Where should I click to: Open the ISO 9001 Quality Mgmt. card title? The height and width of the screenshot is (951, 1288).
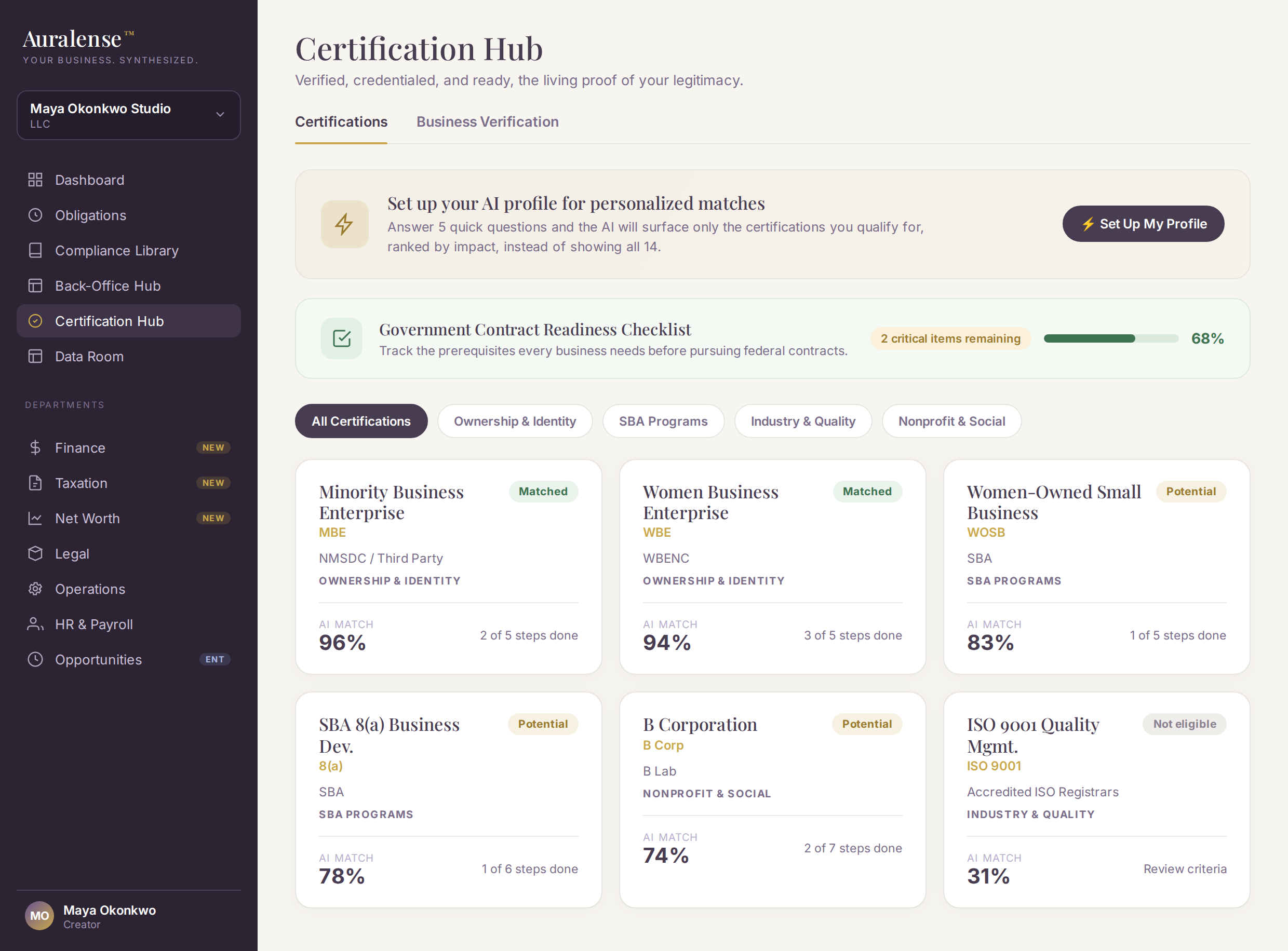tap(1033, 735)
